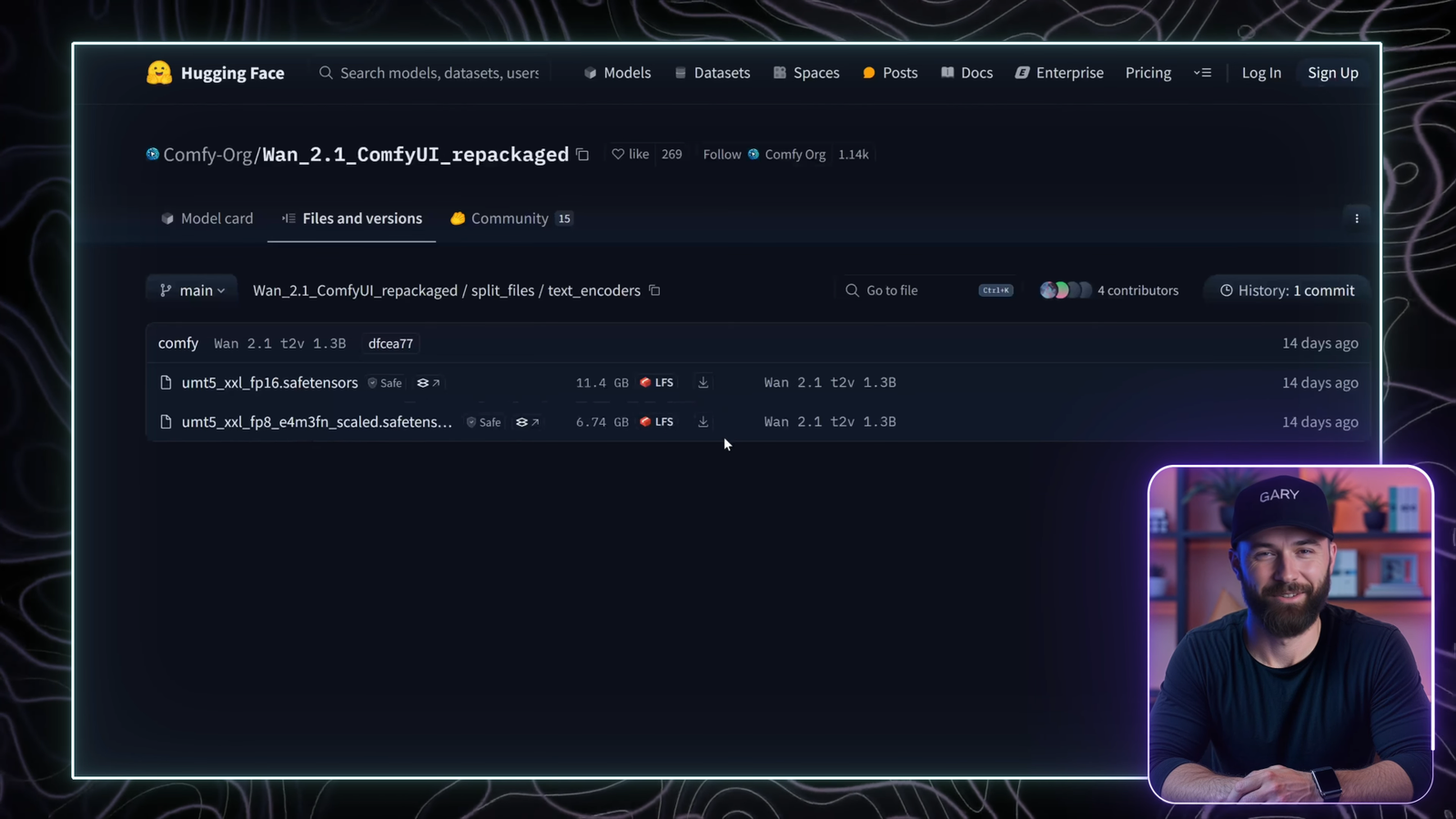This screenshot has height=819, width=1456.
Task: Open the Comfy-Org organization link
Action: [x=207, y=155]
